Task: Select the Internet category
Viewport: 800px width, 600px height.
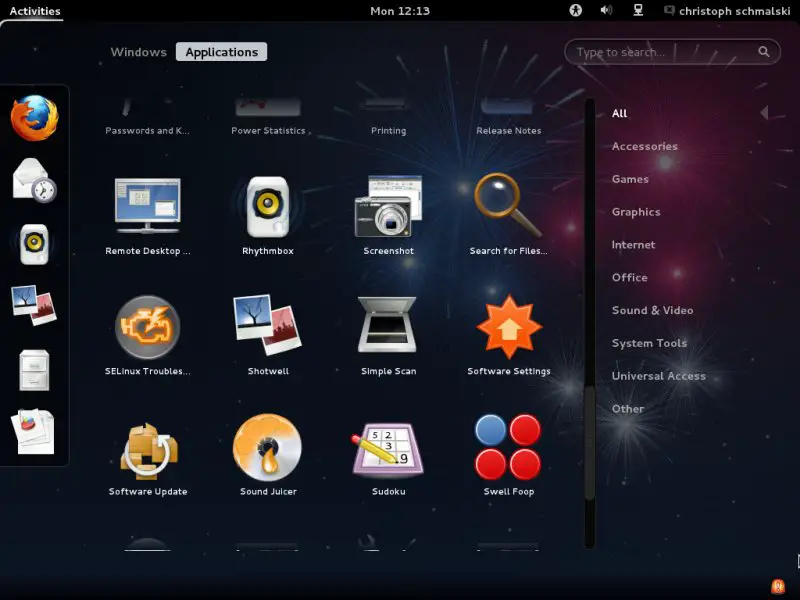Action: point(633,245)
